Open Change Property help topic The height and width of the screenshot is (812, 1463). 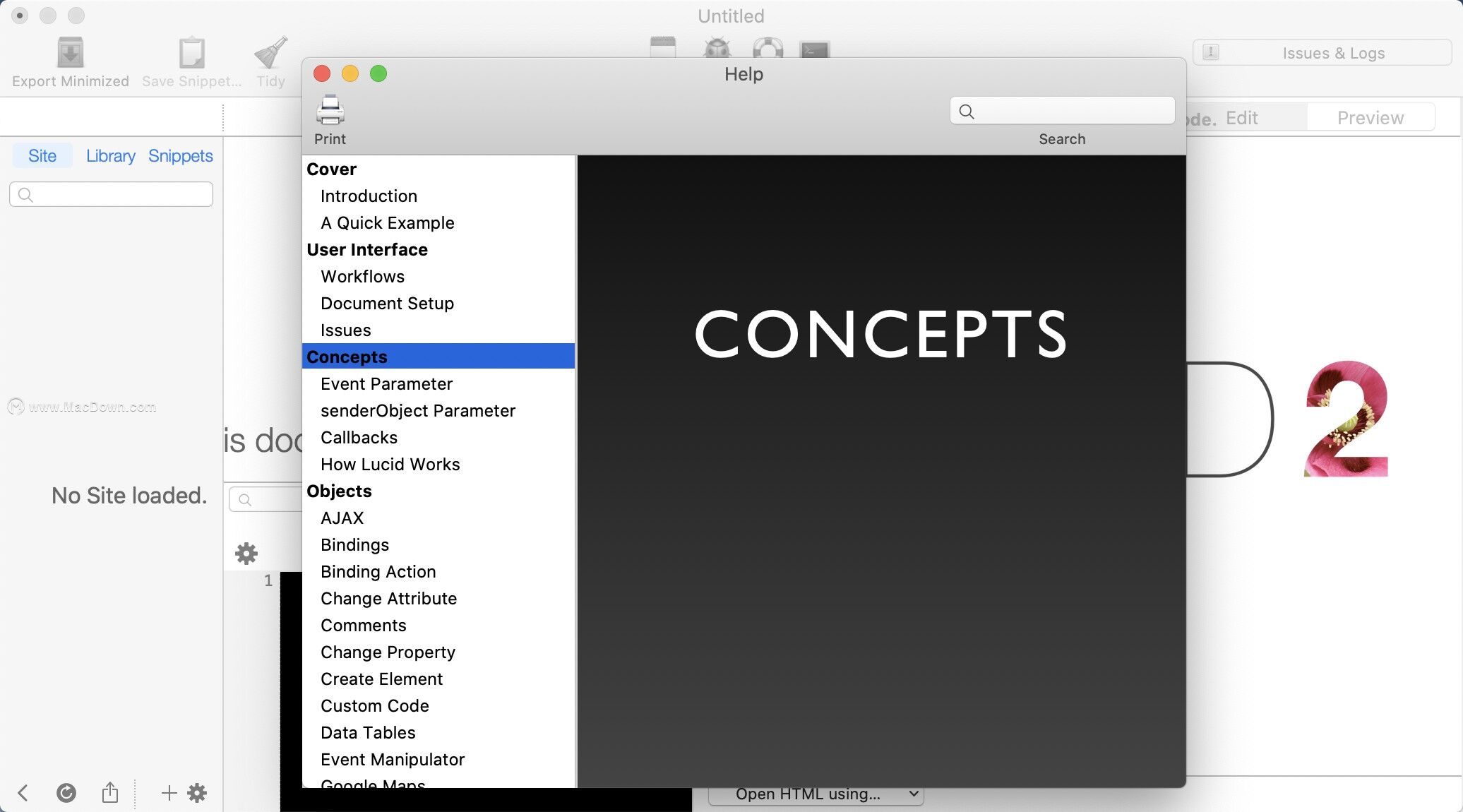(388, 652)
